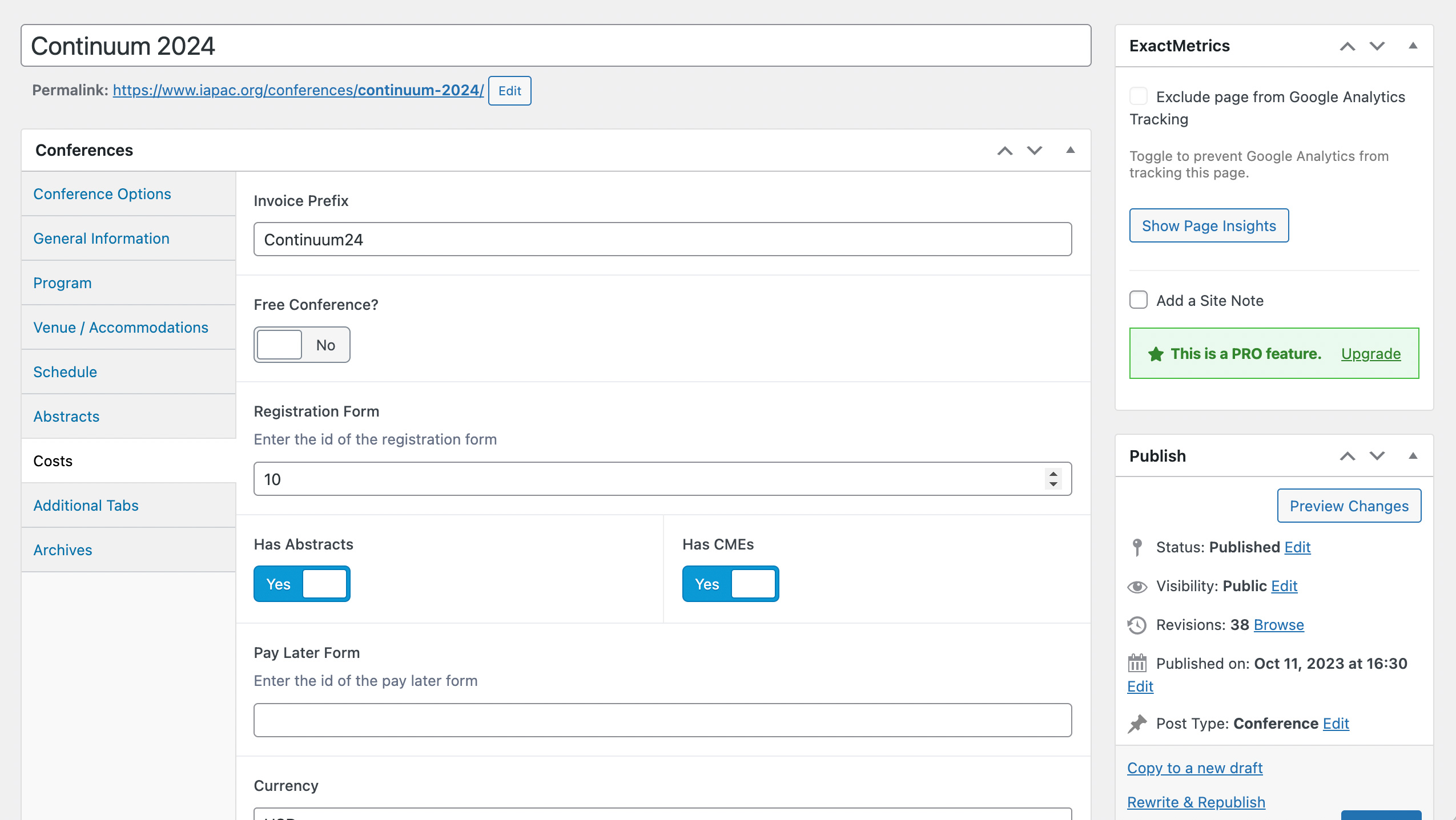The height and width of the screenshot is (820, 1456).
Task: Select the Schedule tab
Action: tap(128, 372)
